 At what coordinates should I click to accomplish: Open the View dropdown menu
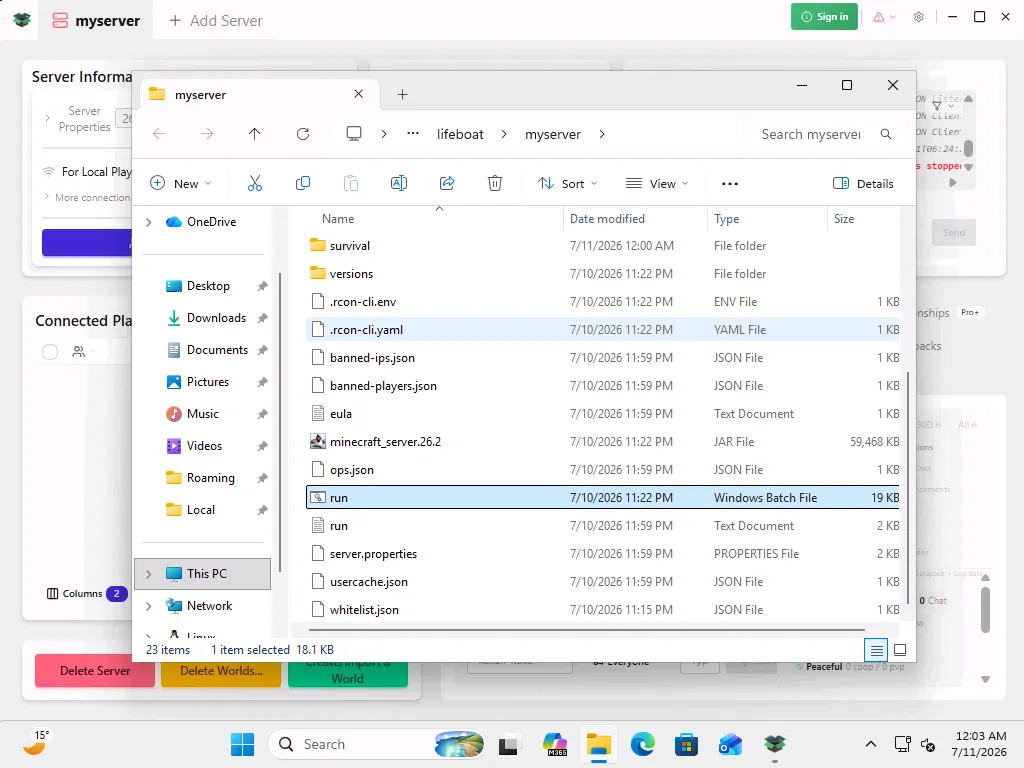[x=657, y=184]
